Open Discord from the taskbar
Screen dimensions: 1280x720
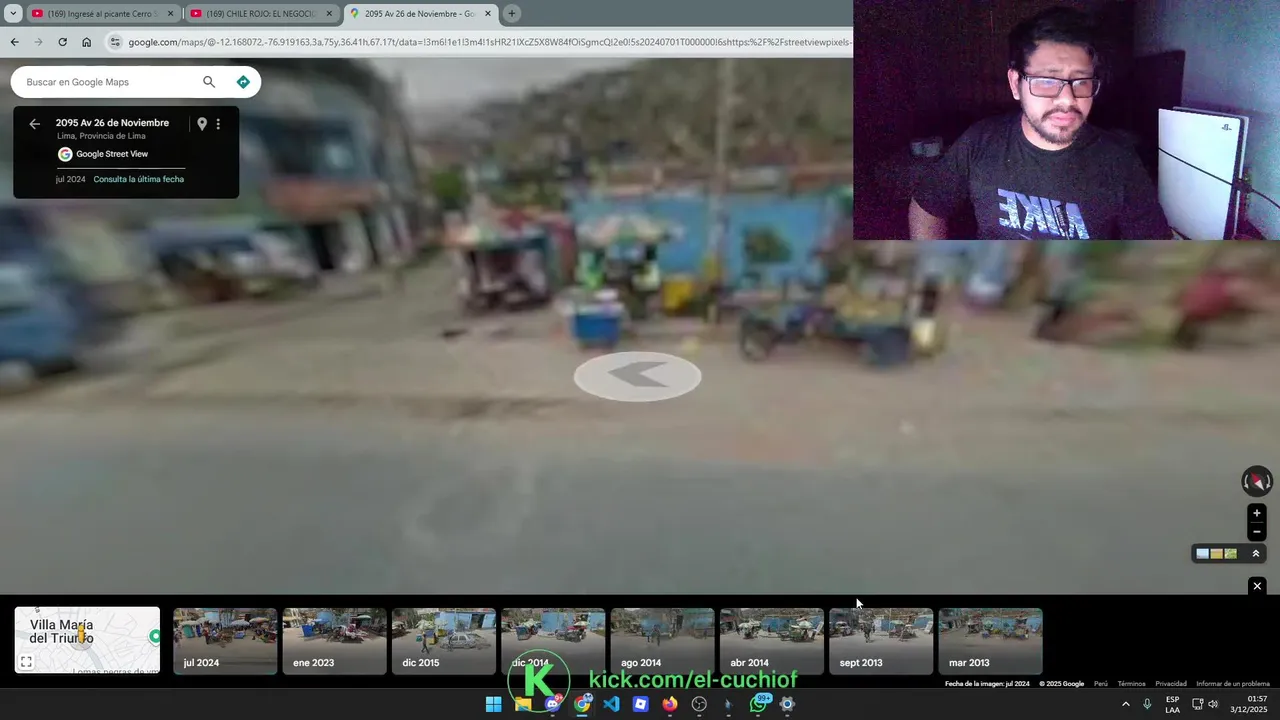(552, 704)
